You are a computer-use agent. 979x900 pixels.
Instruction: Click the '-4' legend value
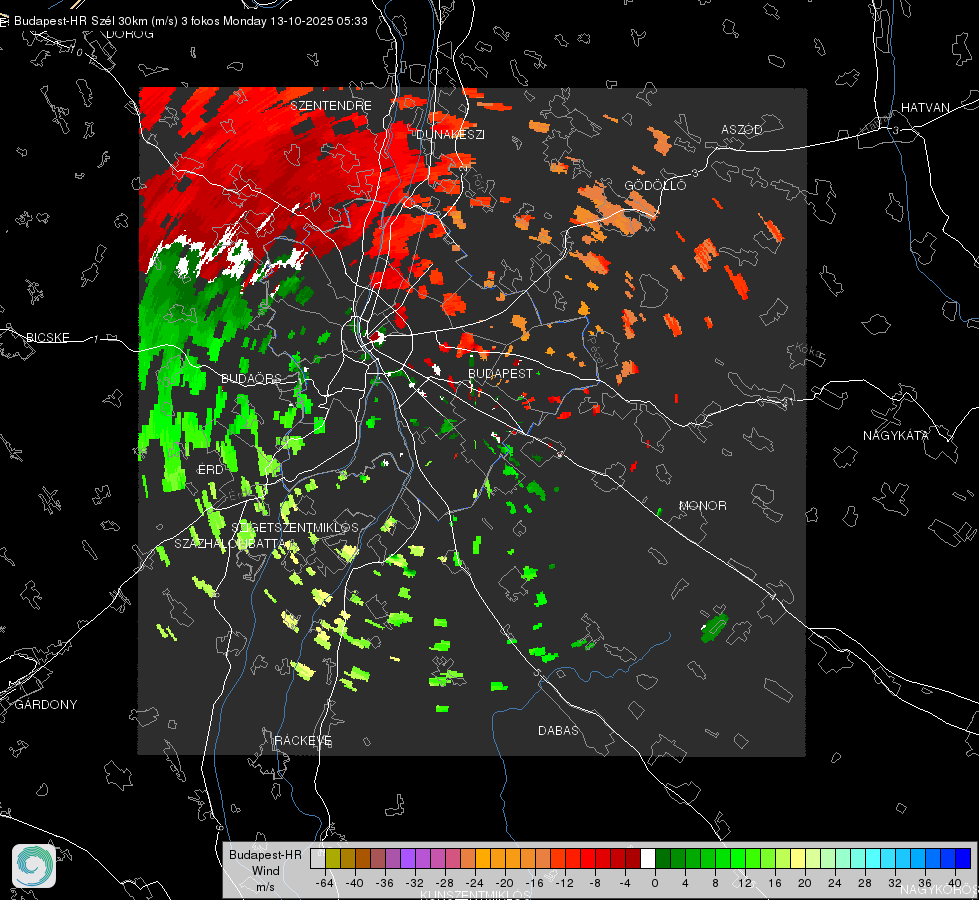pos(624,883)
